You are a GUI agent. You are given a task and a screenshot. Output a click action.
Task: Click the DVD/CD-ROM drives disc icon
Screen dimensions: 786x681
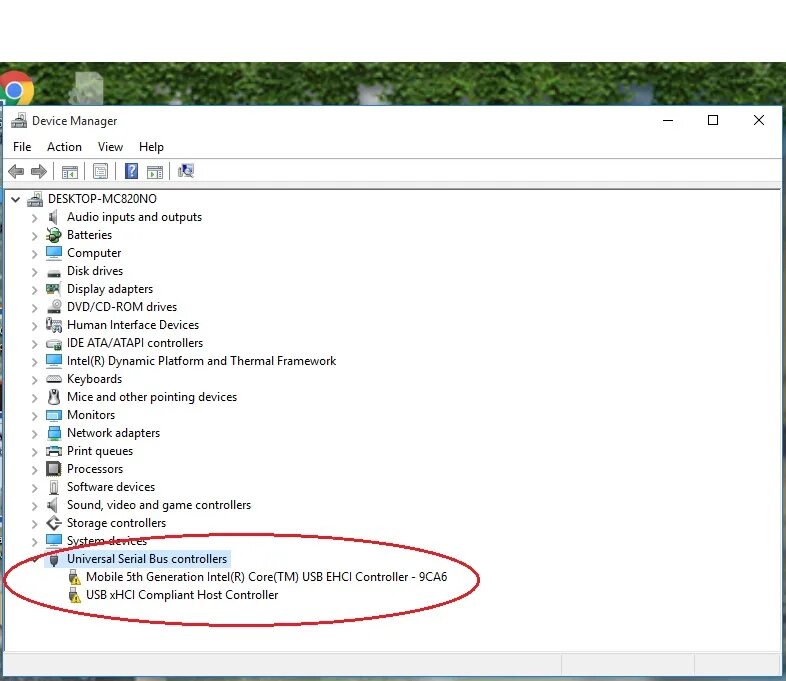click(x=54, y=306)
